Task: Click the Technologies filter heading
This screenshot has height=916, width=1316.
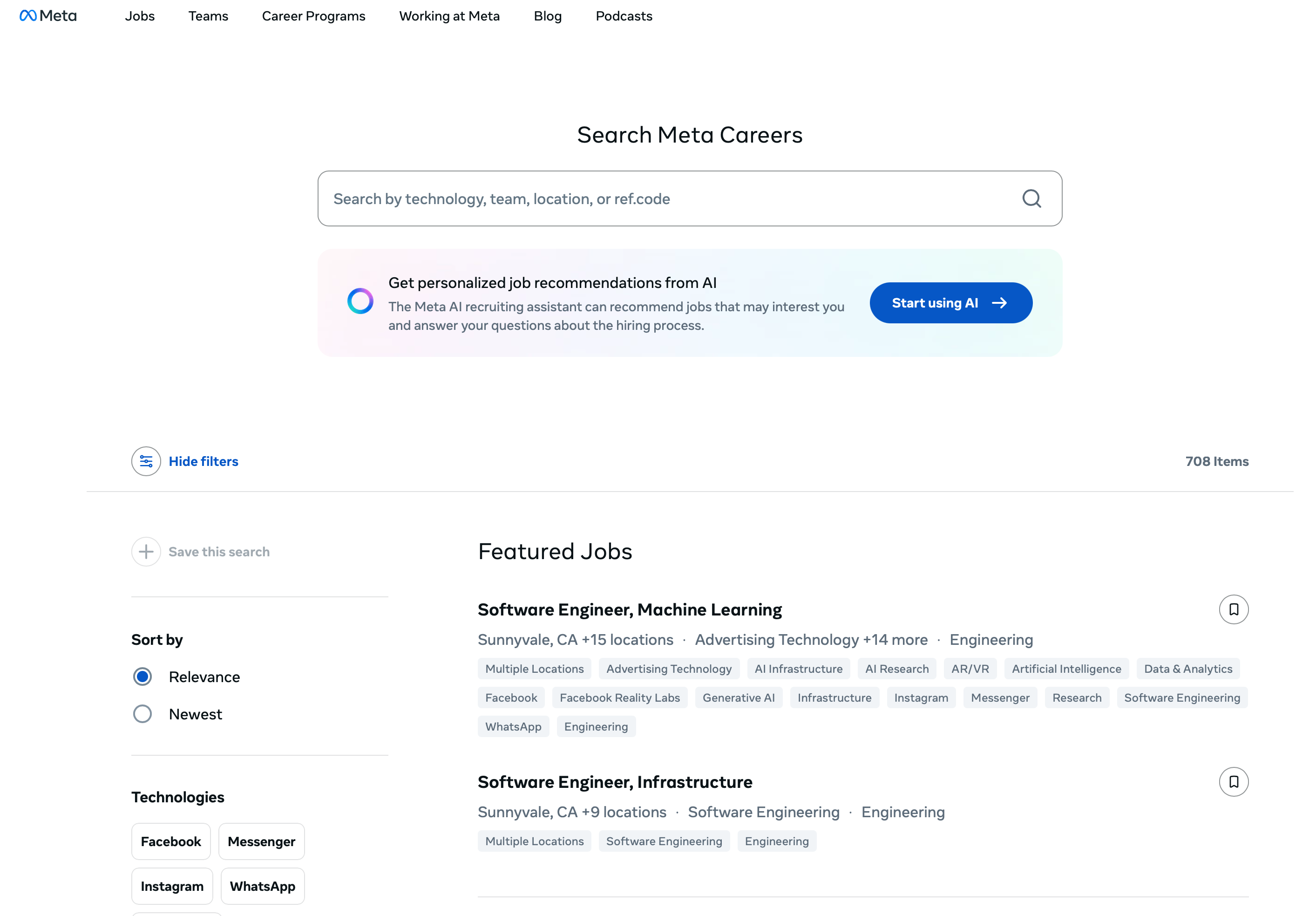Action: click(x=178, y=797)
